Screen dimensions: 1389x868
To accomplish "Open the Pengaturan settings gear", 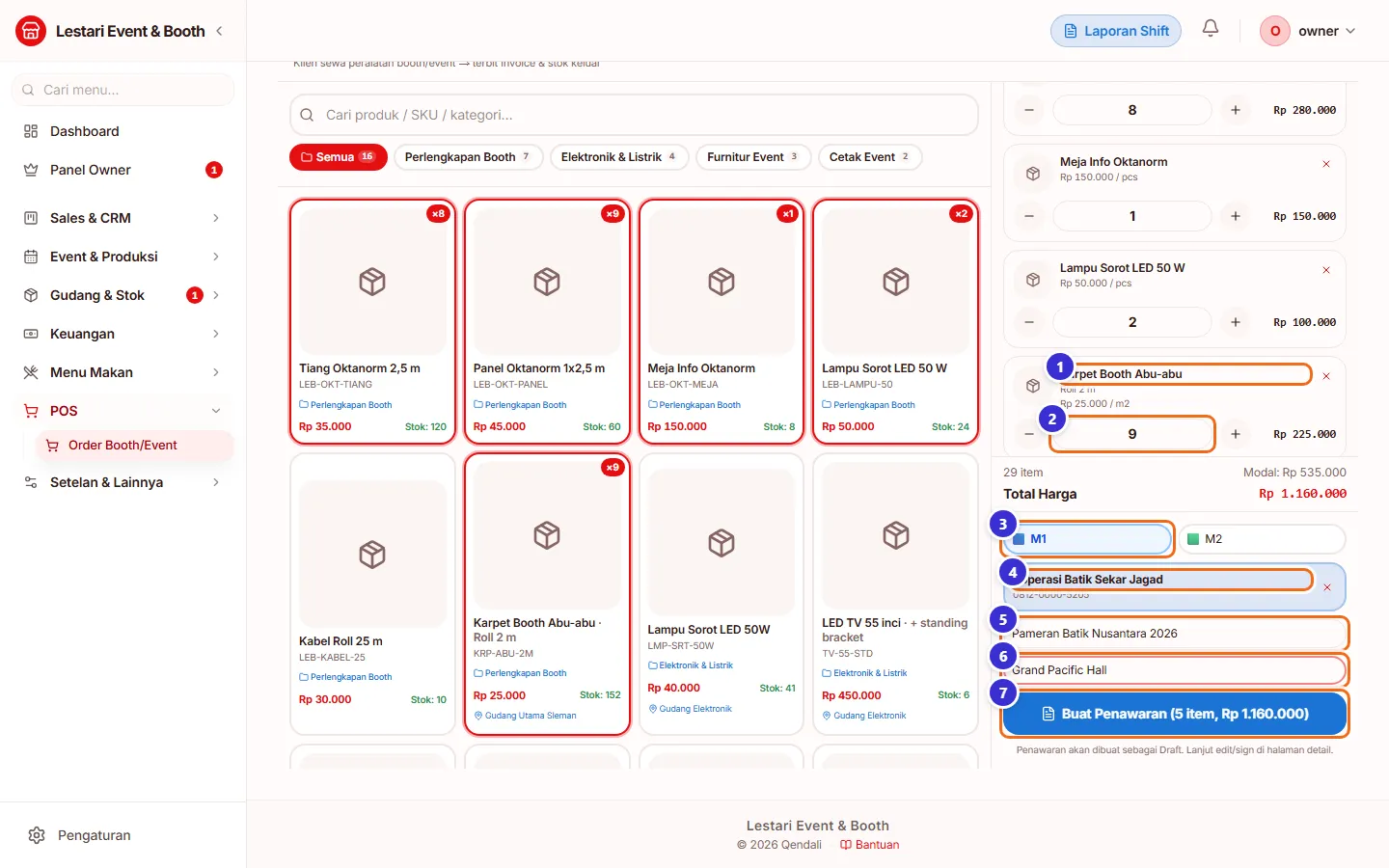I will (x=37, y=835).
